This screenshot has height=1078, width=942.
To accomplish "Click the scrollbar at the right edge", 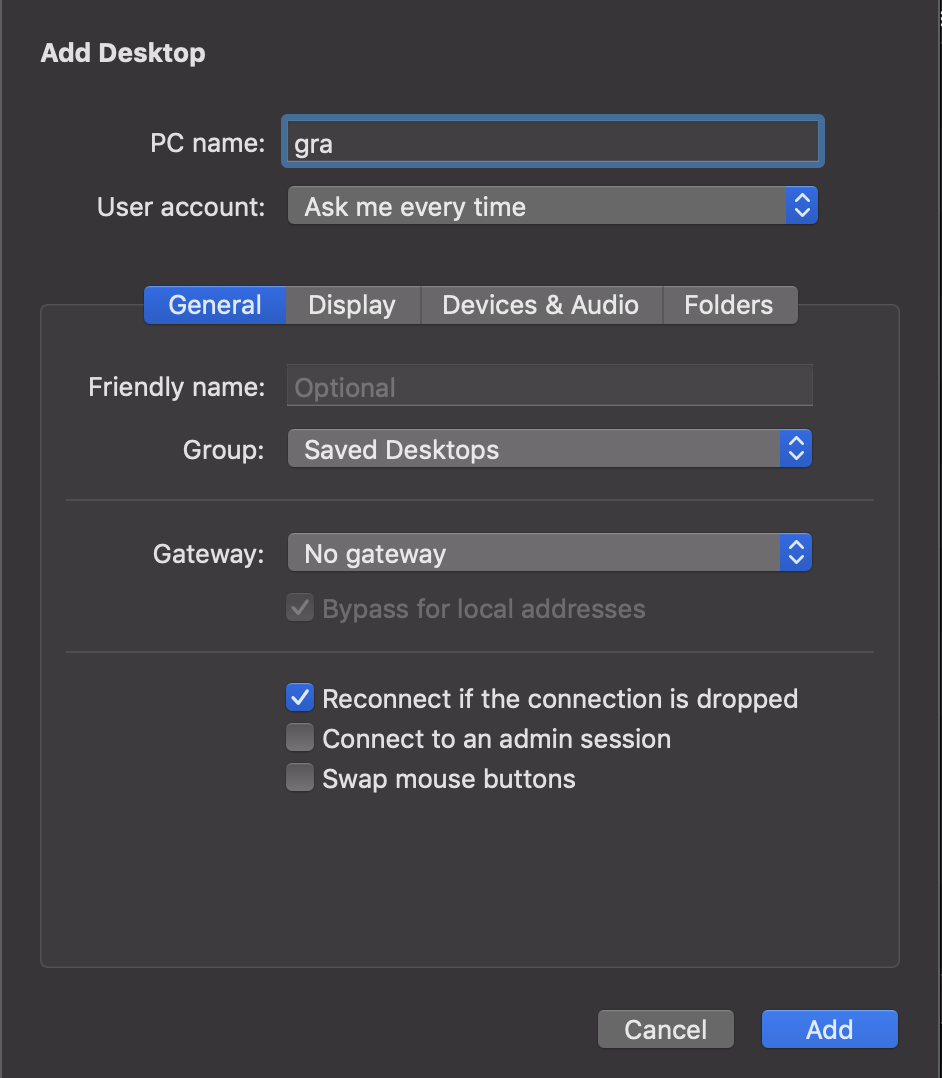I will 938,539.
